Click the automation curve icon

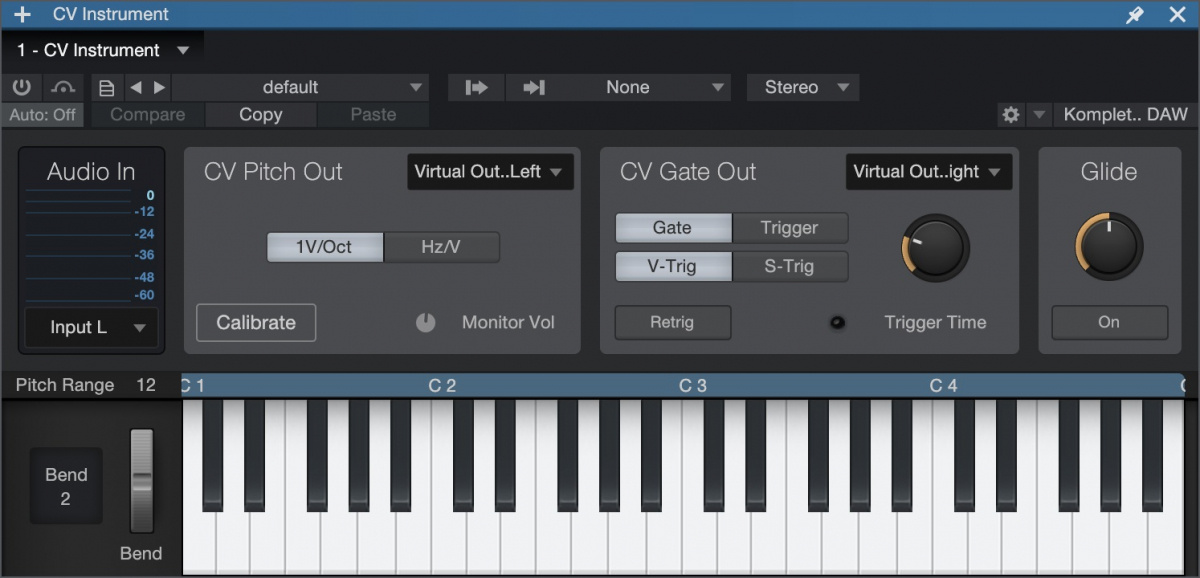(62, 87)
